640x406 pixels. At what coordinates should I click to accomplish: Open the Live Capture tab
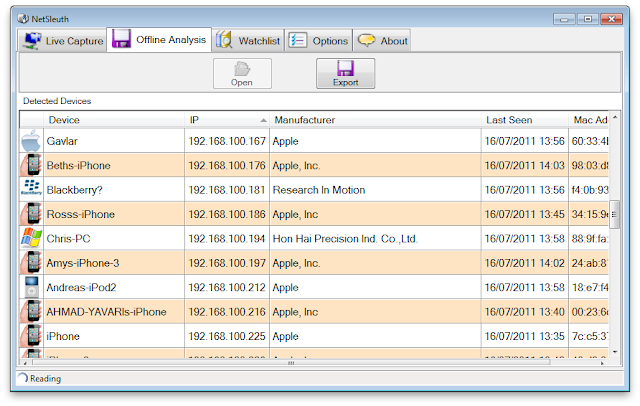click(62, 41)
